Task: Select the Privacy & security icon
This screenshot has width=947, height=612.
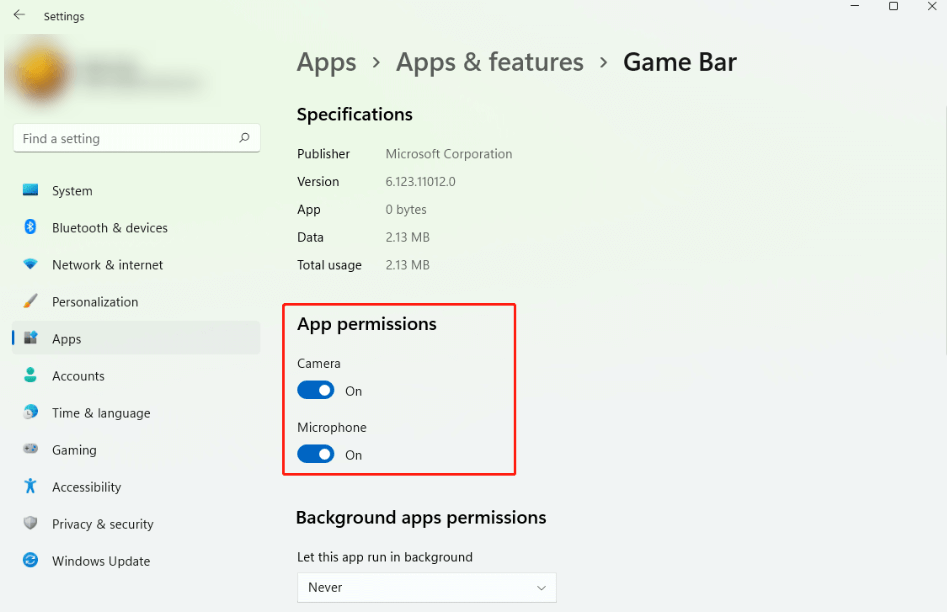Action: tap(31, 524)
